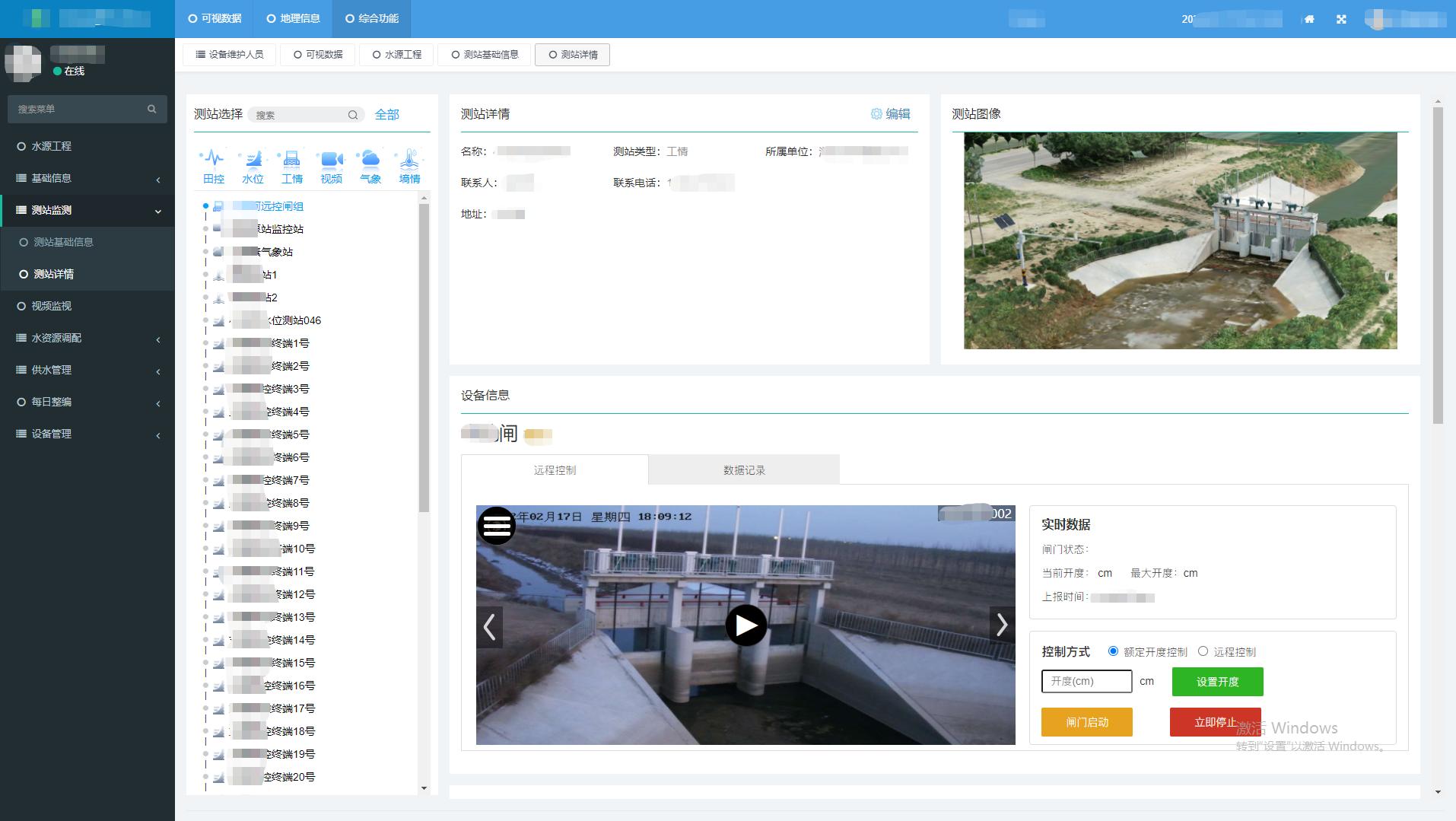The height and width of the screenshot is (821, 1456).
Task: Select tree node ending 终端20号
Action: (x=265, y=777)
